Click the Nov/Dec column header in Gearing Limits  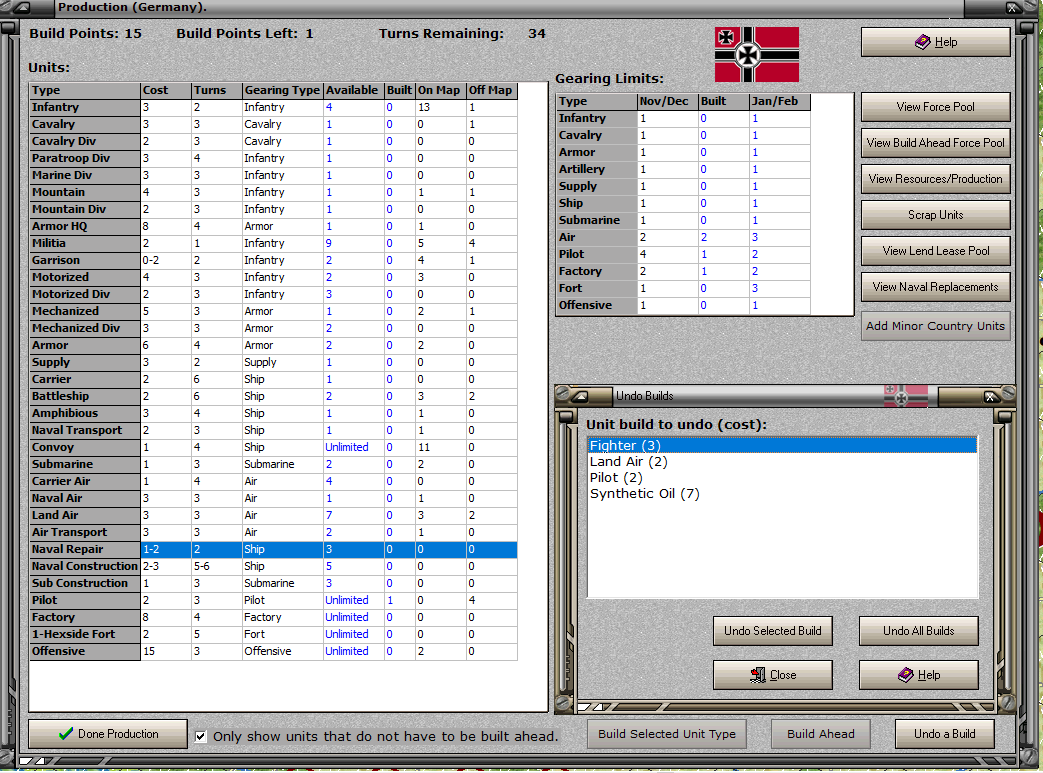point(667,101)
